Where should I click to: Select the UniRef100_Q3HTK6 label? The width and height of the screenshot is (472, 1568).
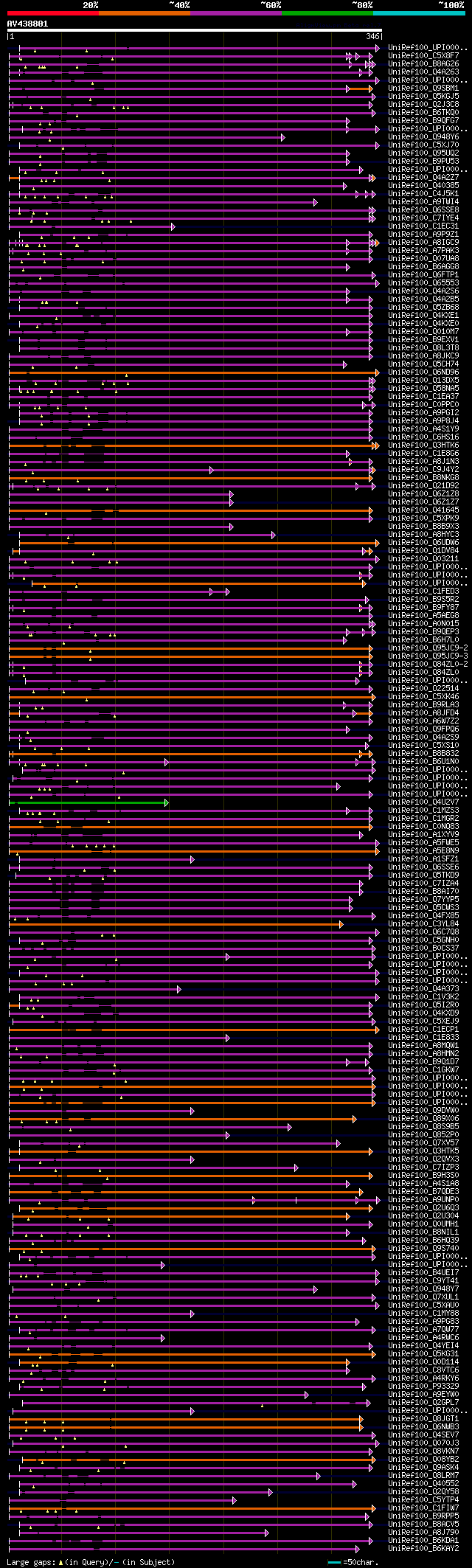tap(423, 445)
